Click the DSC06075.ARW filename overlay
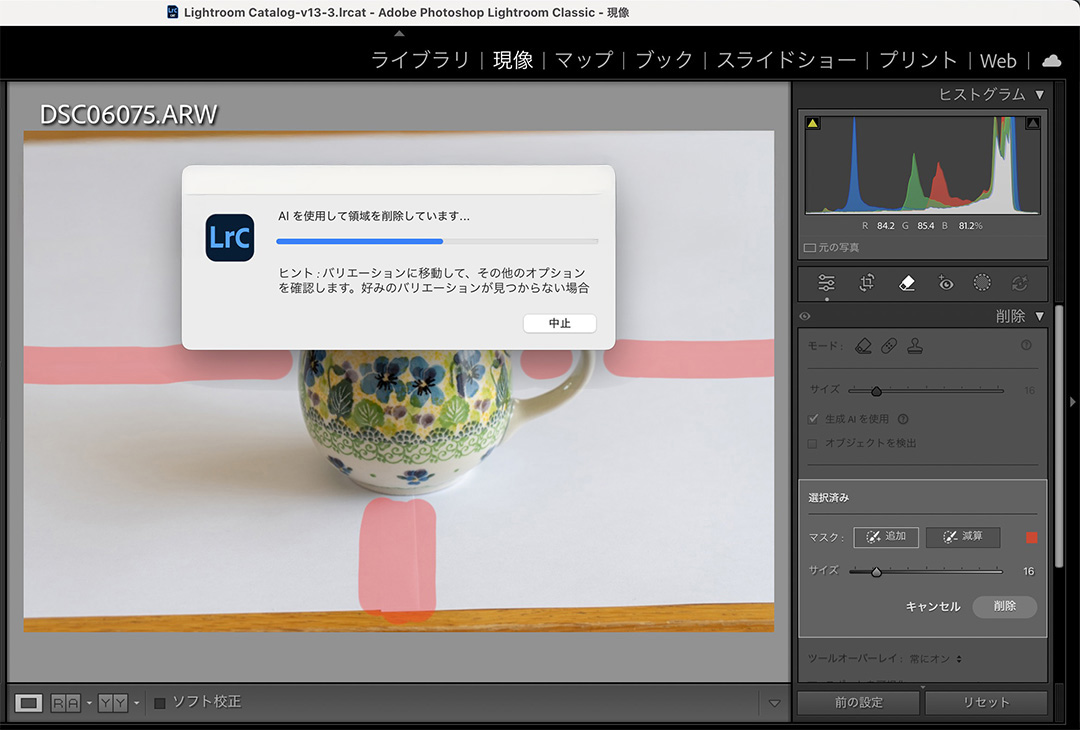Screen dimensions: 1080x730 coord(128,114)
